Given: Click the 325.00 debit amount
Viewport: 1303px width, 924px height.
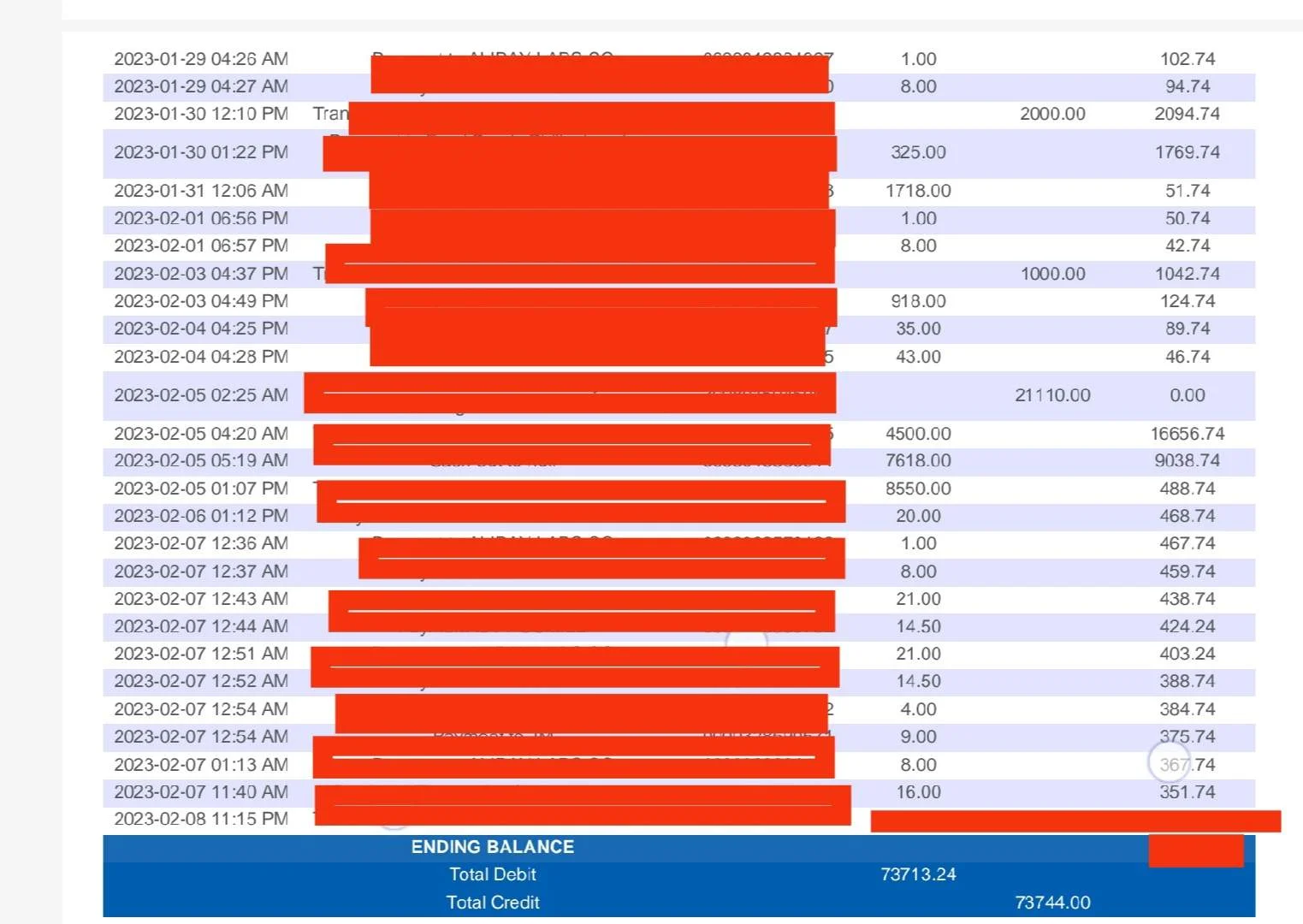Looking at the screenshot, I should (x=918, y=152).
